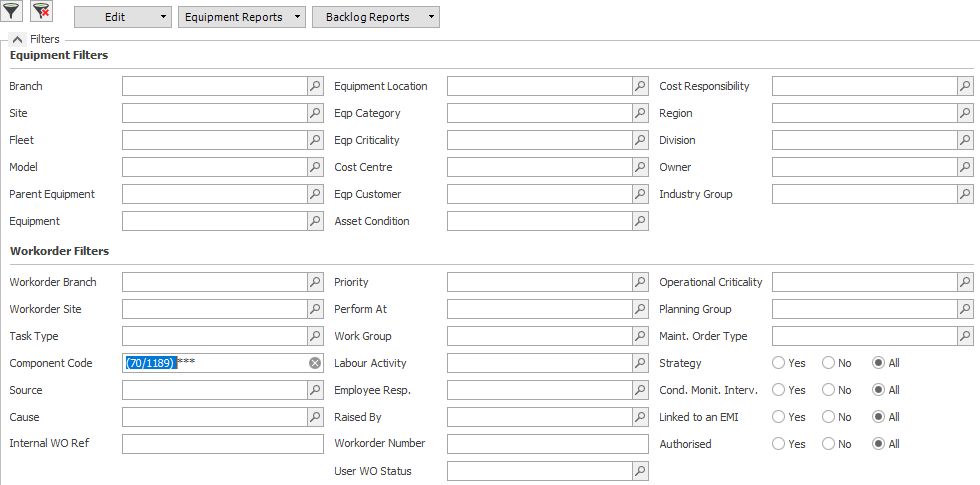Open lookup for Industry Group
The height and width of the screenshot is (485, 980).
pyautogui.click(x=965, y=194)
